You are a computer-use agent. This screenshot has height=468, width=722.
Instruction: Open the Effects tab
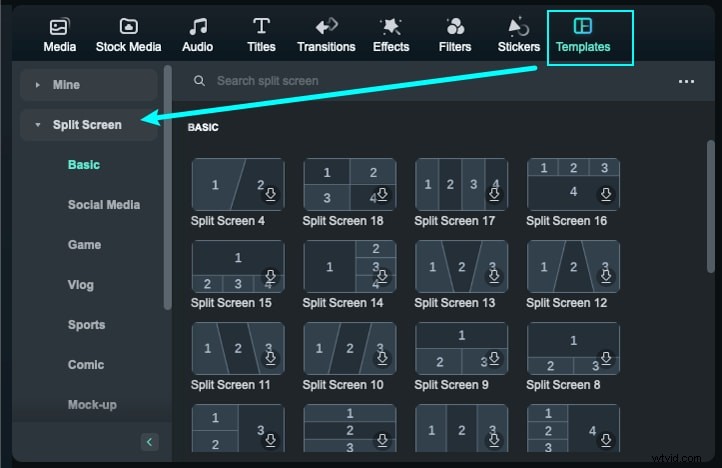391,35
